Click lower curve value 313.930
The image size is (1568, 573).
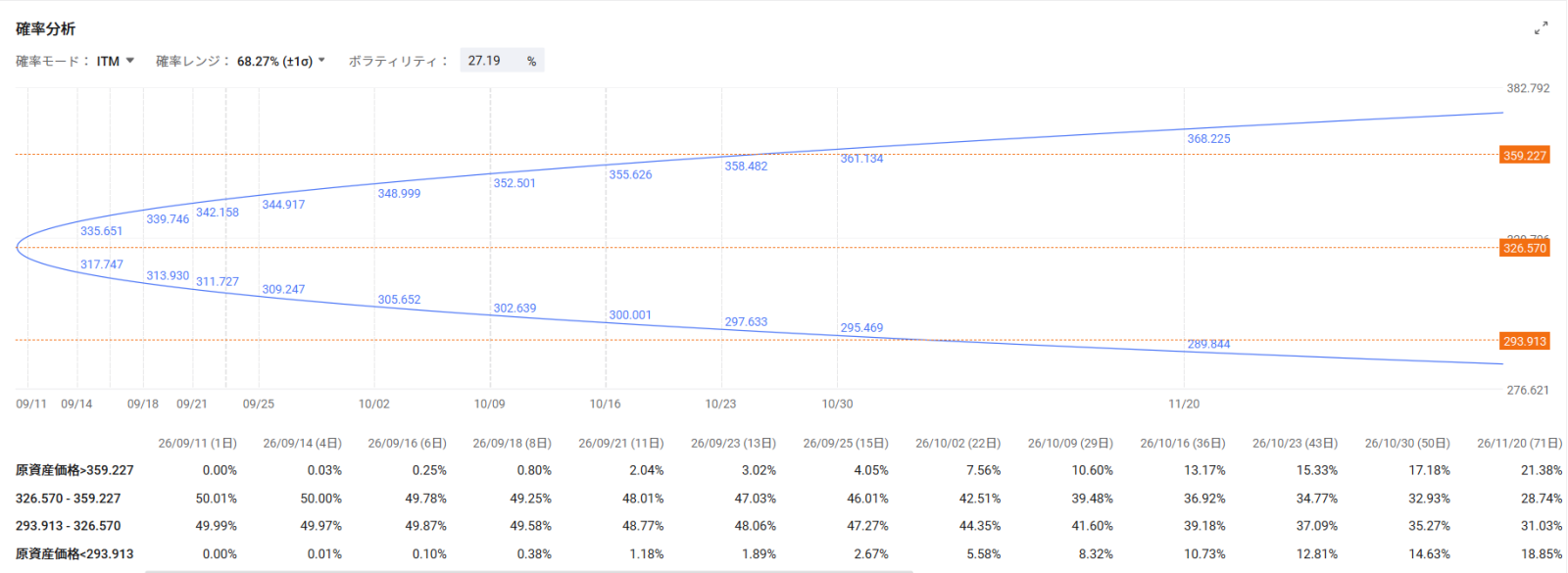(168, 276)
